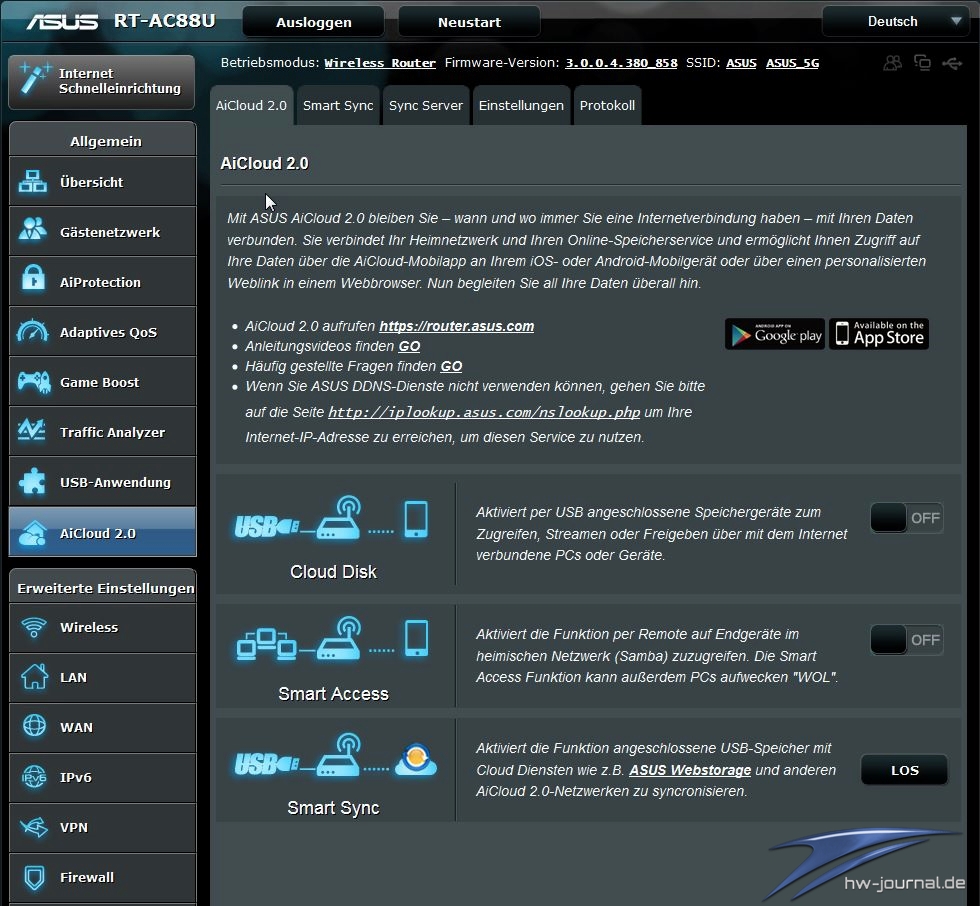This screenshot has width=980, height=906.
Task: Click the LAN house icon
Action: pyautogui.click(x=34, y=676)
